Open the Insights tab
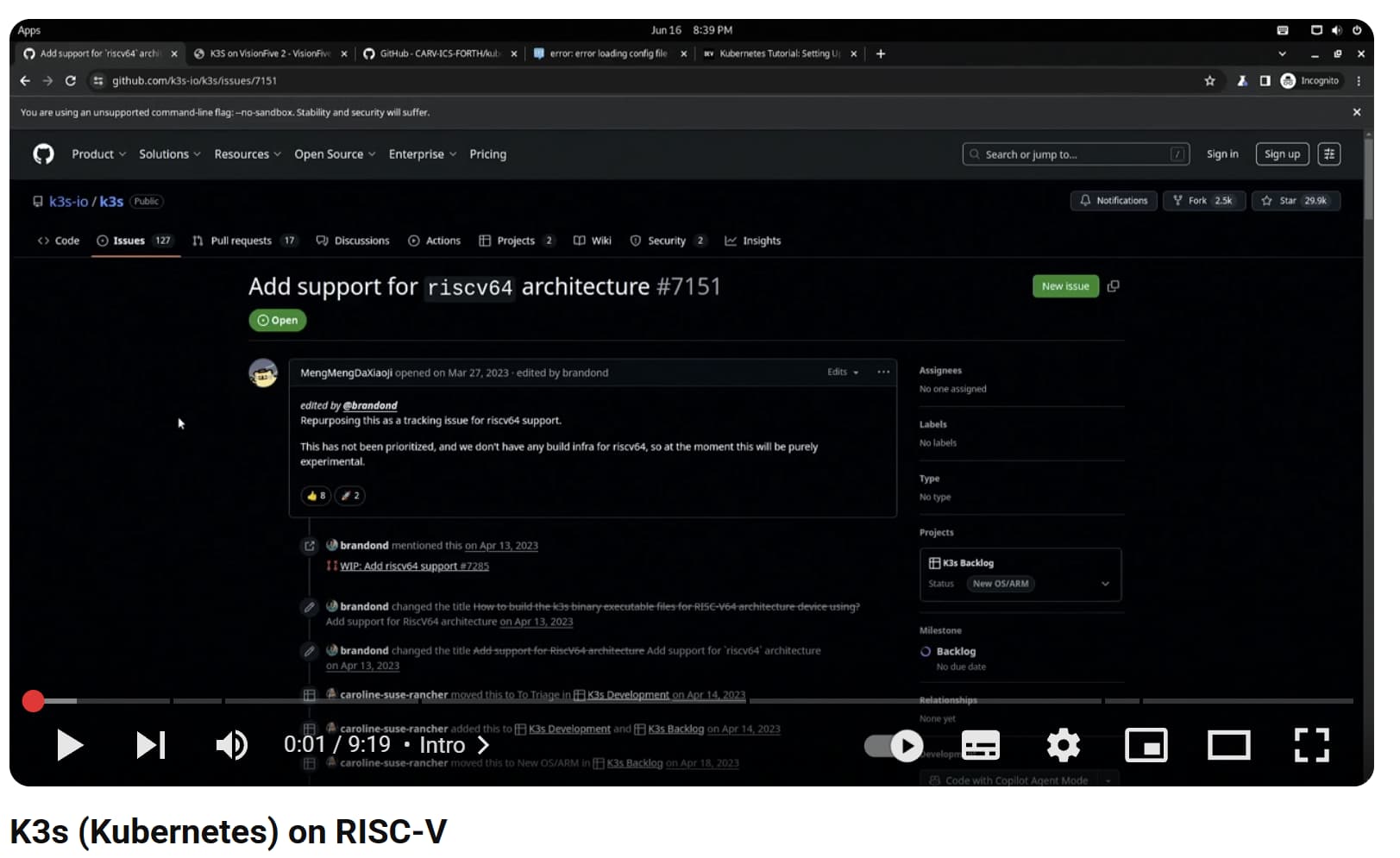The height and width of the screenshot is (858, 1400). [752, 241]
